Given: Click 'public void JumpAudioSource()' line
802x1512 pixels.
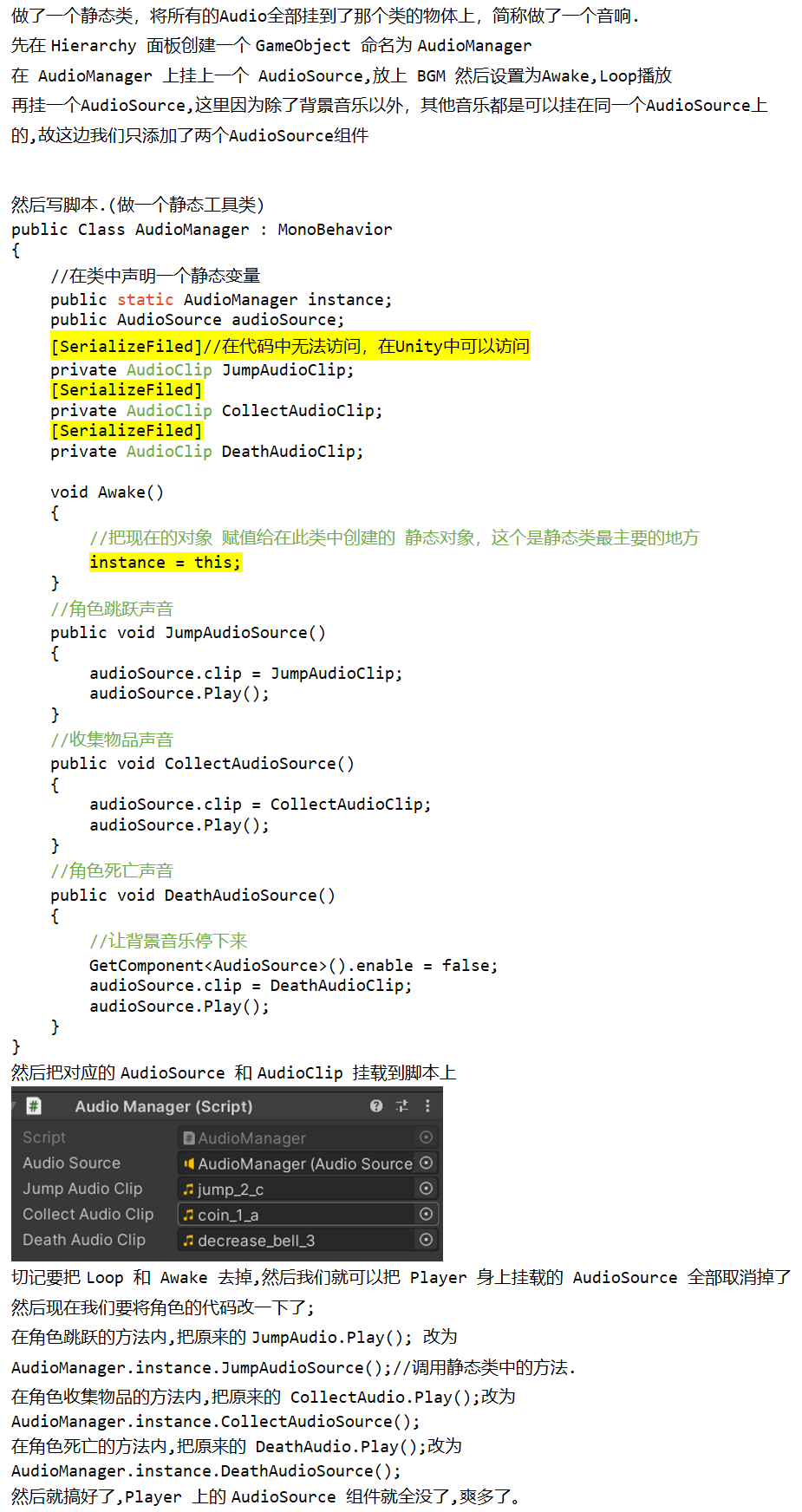Looking at the screenshot, I should [x=188, y=633].
